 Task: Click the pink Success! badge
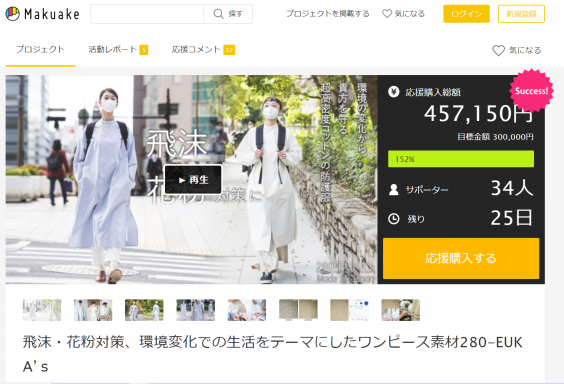[531, 91]
